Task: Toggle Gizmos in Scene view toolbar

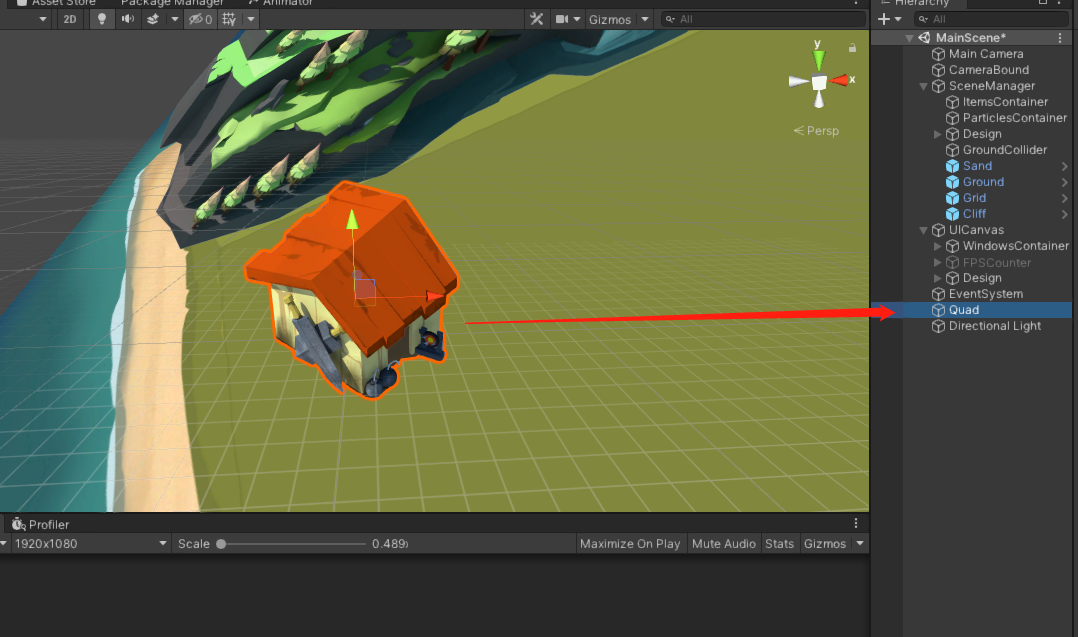Action: [x=610, y=19]
